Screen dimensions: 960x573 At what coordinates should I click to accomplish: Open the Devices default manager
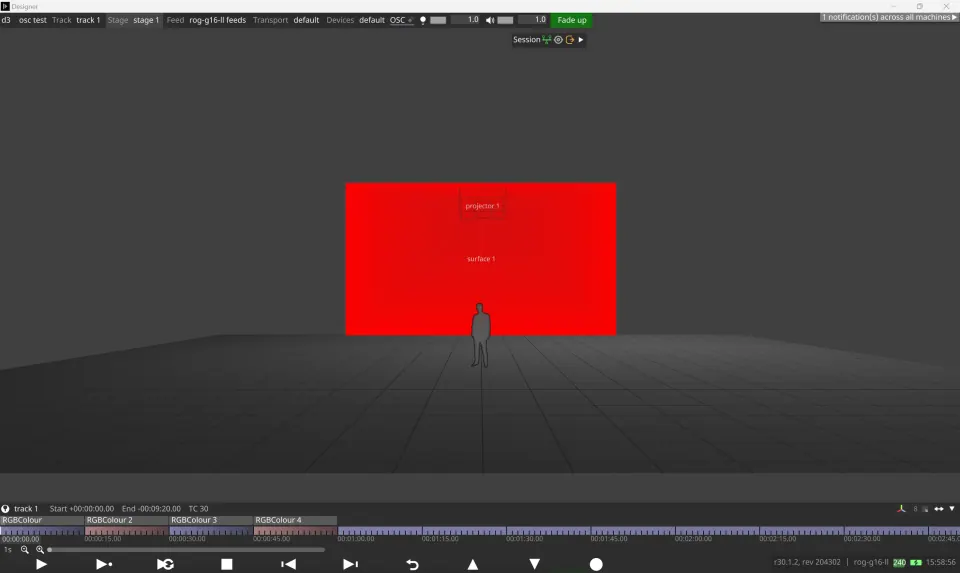tap(372, 20)
